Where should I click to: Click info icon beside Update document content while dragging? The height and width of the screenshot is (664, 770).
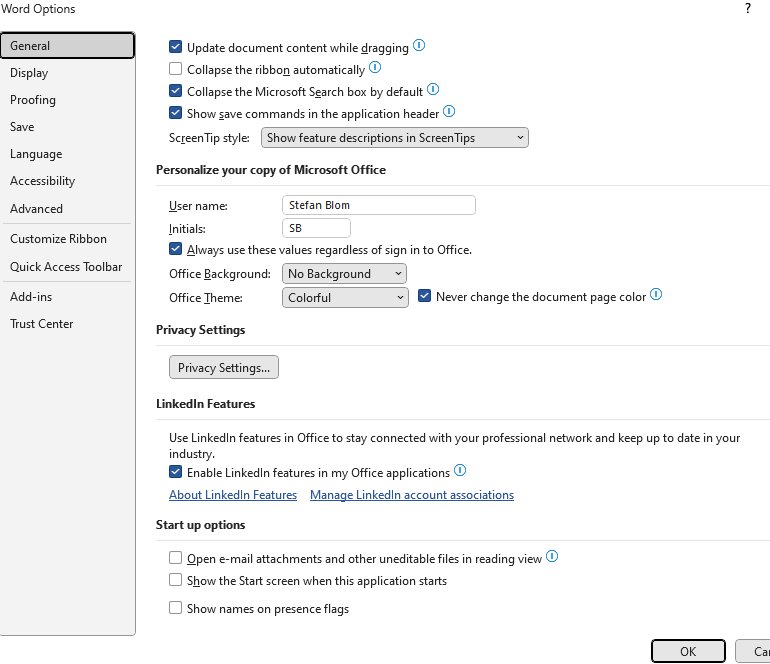[x=419, y=45]
